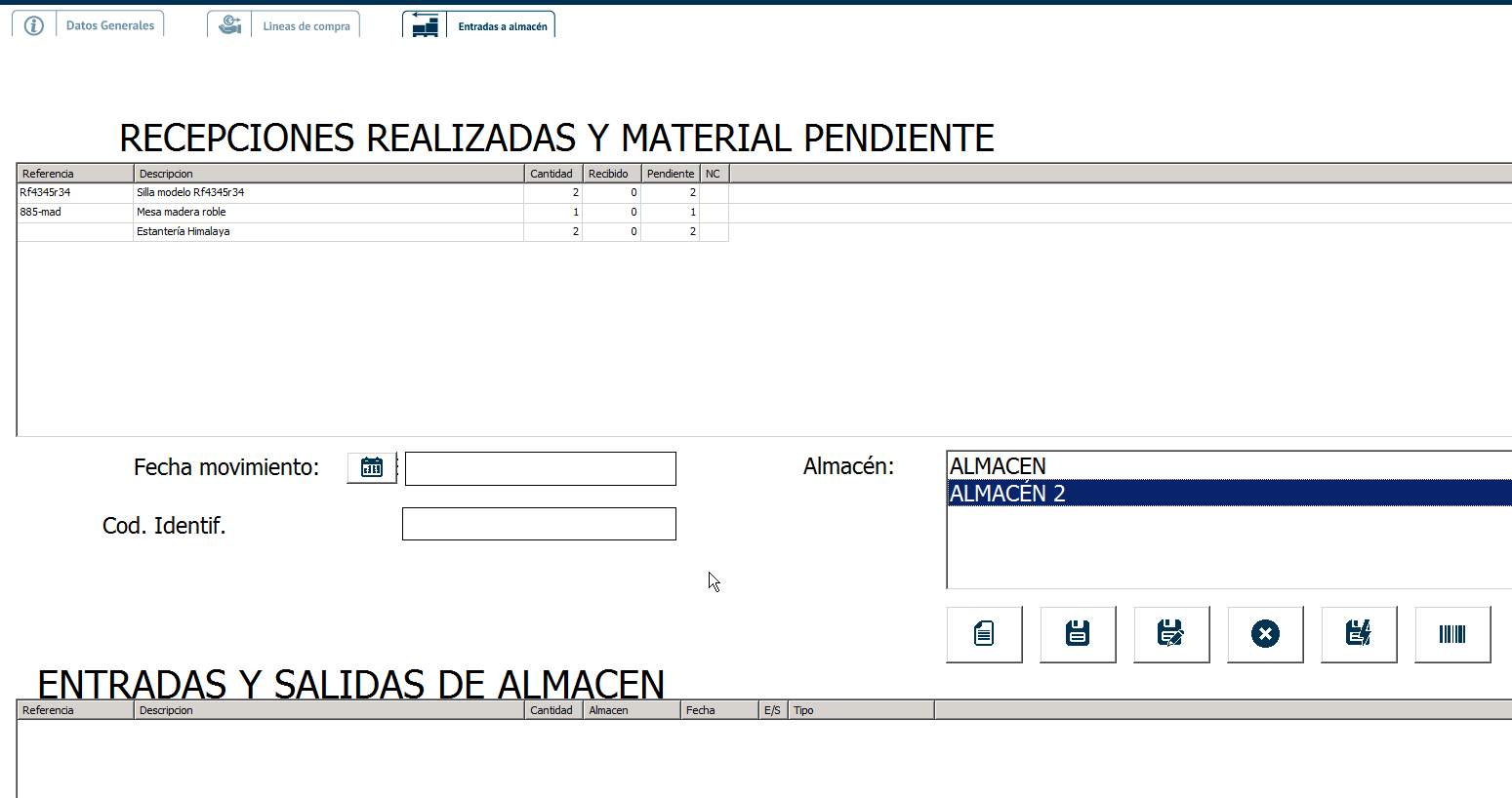The image size is (1512, 798).
Task: Select the Estantería Himalaya row
Action: click(184, 231)
